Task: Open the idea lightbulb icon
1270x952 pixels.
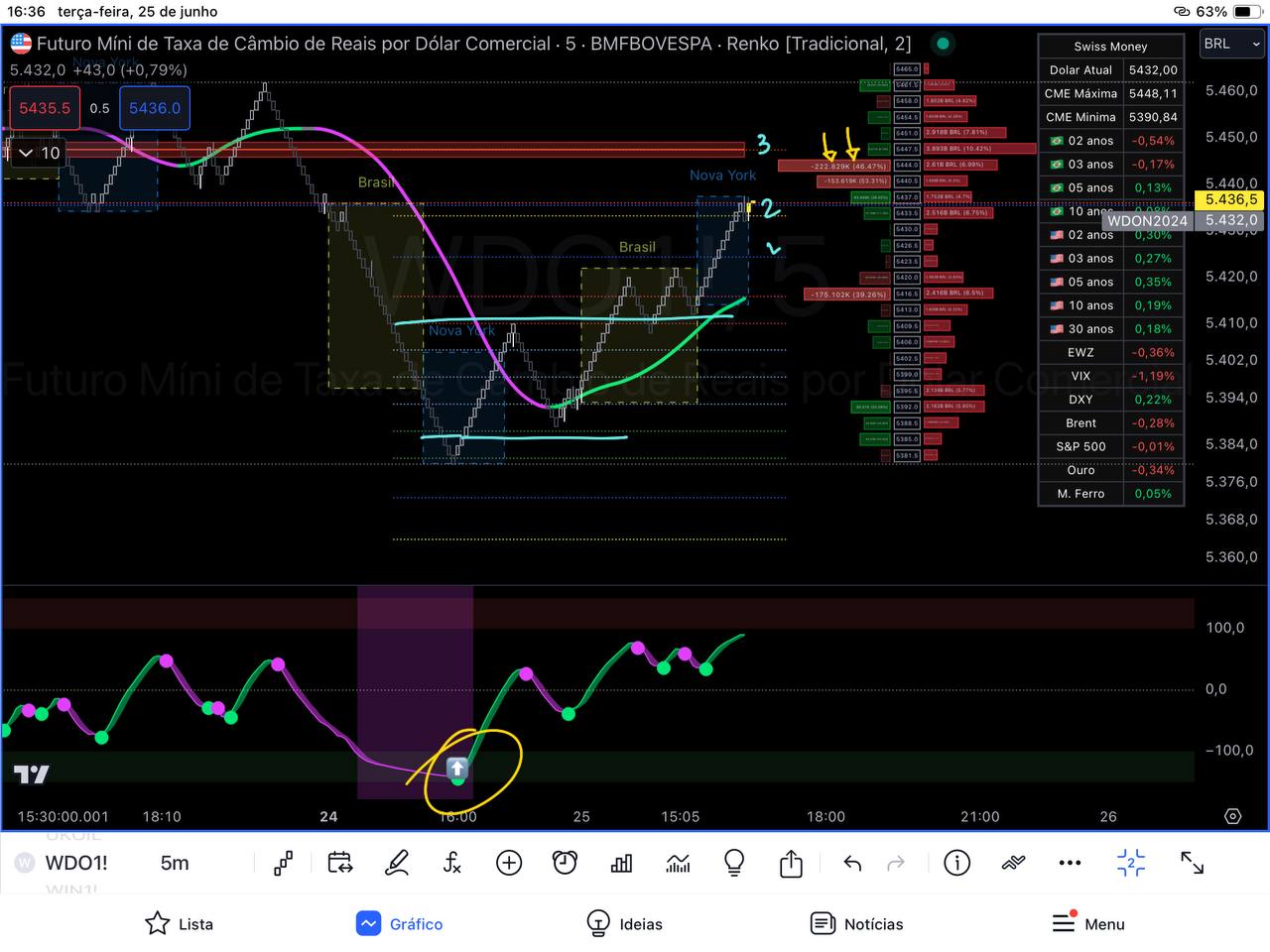Action: click(x=734, y=863)
